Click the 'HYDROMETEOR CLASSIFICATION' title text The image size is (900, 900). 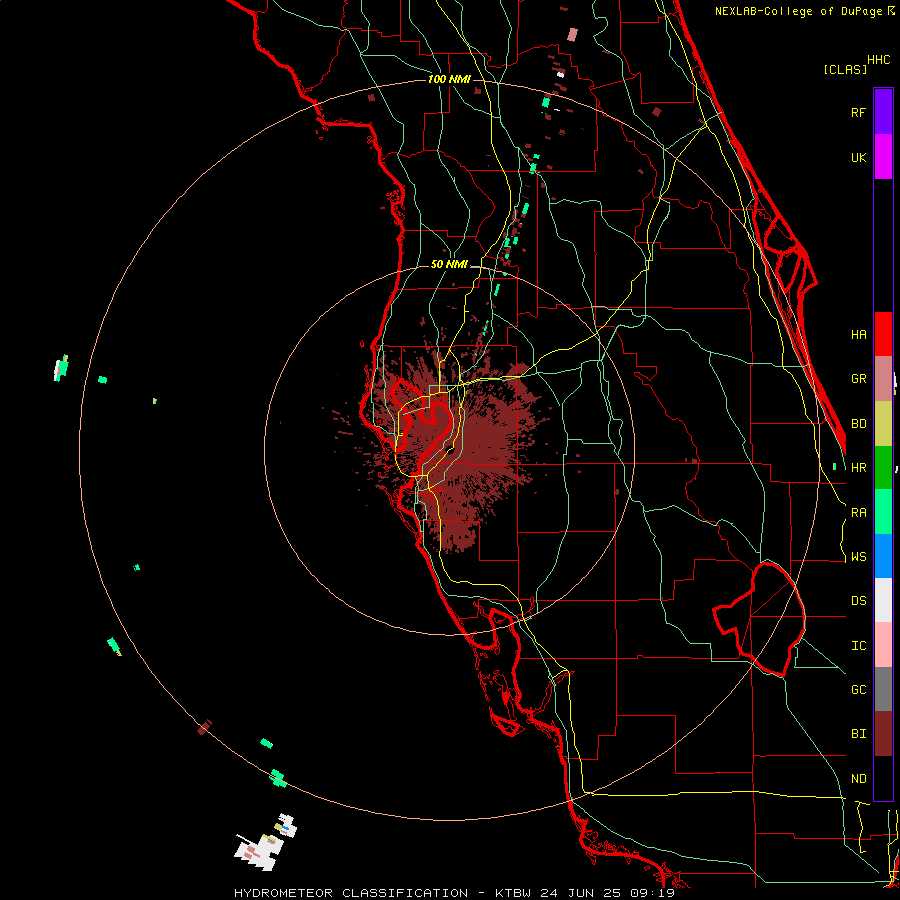pyautogui.click(x=351, y=893)
